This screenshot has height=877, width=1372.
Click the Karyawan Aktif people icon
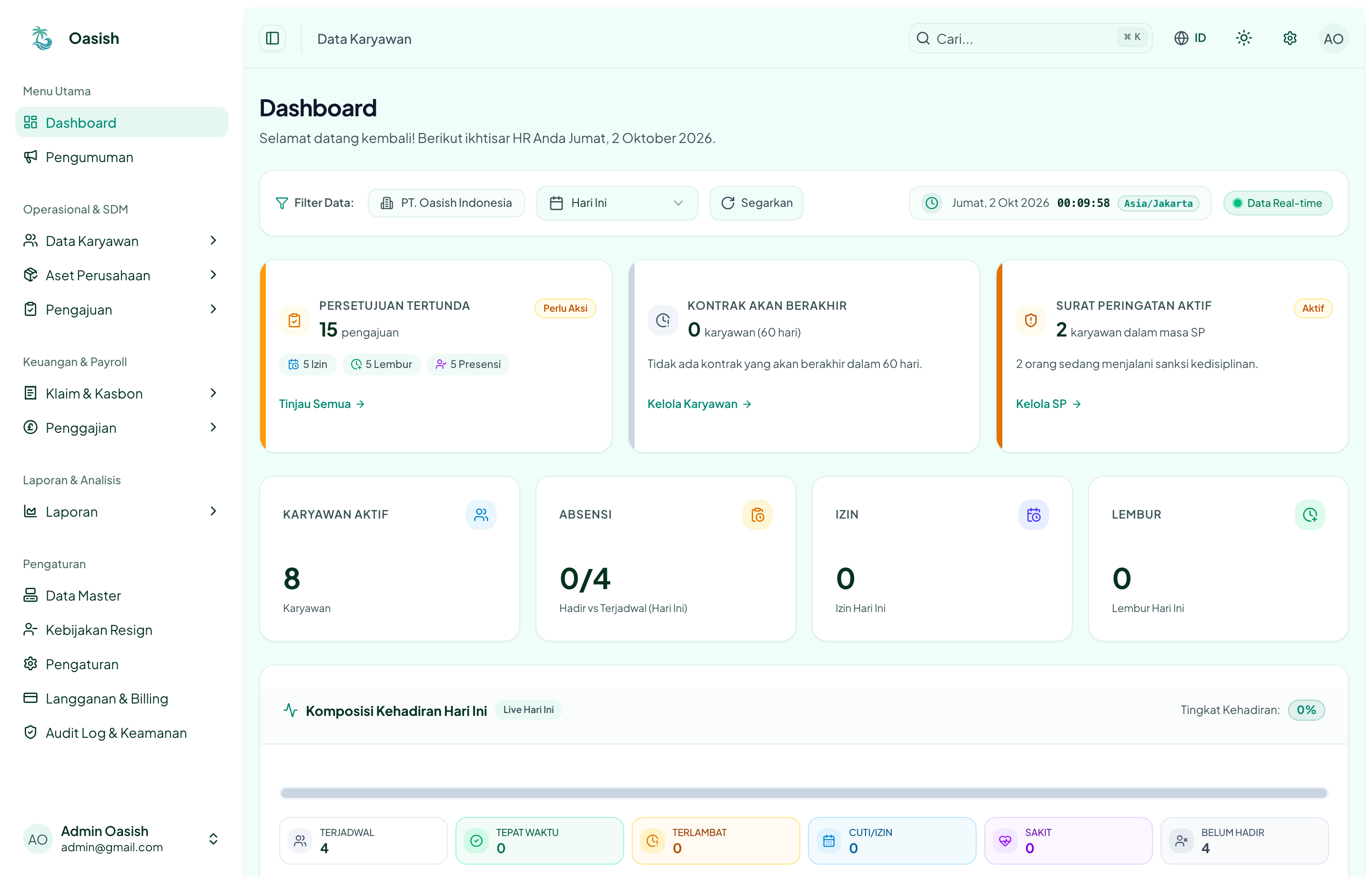tap(481, 515)
